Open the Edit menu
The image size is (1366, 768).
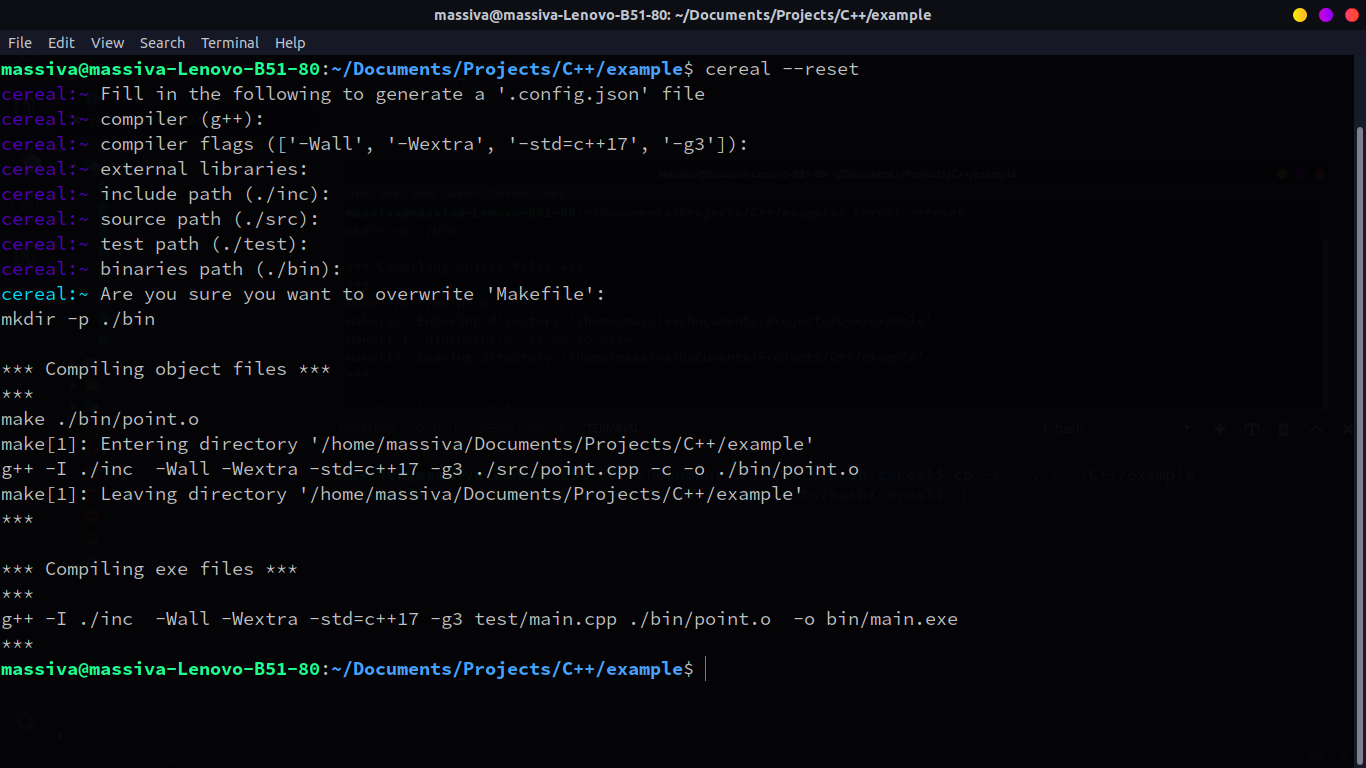click(61, 43)
